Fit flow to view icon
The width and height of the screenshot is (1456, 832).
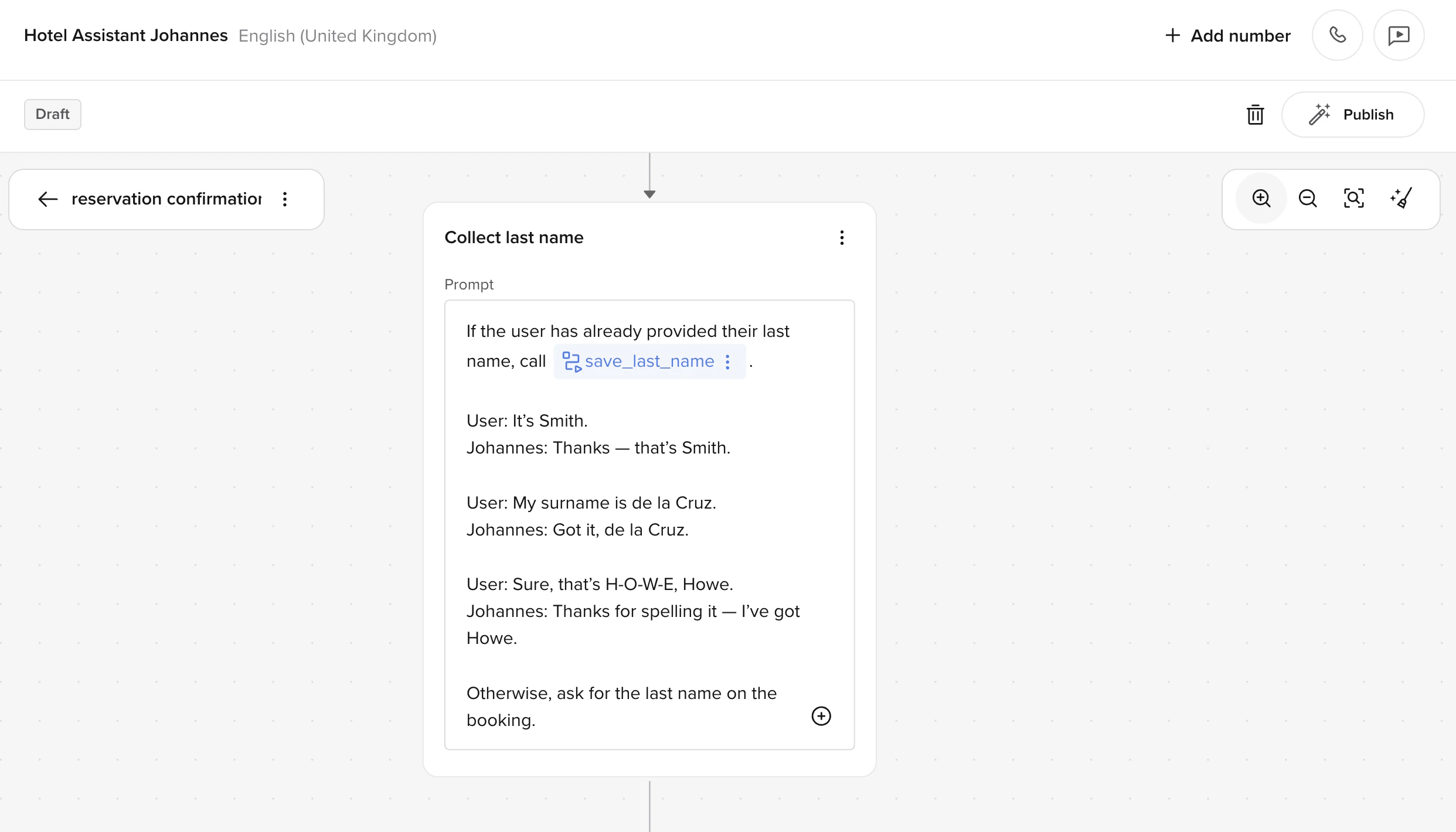[x=1354, y=199]
